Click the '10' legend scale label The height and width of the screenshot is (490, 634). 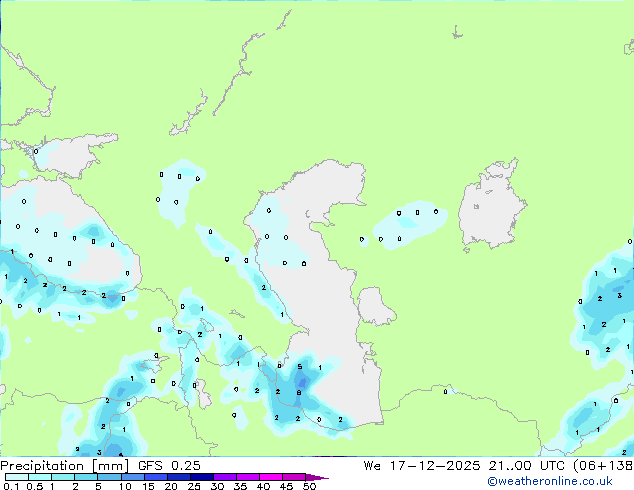pos(125,486)
